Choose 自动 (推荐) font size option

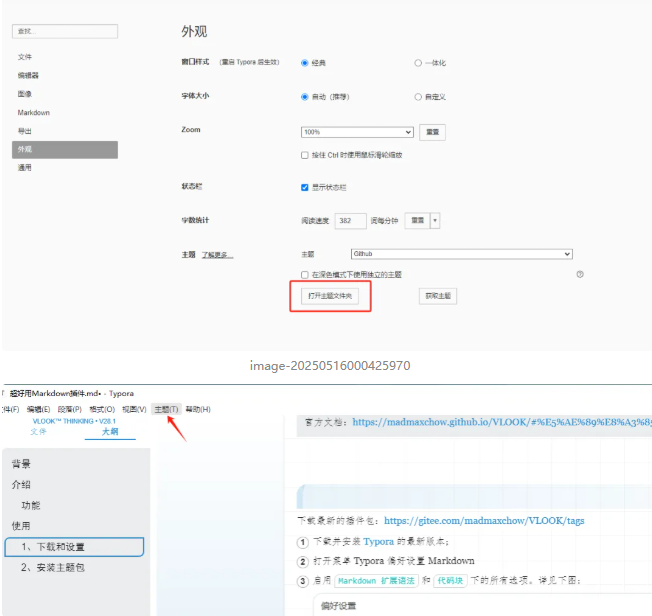pos(304,97)
